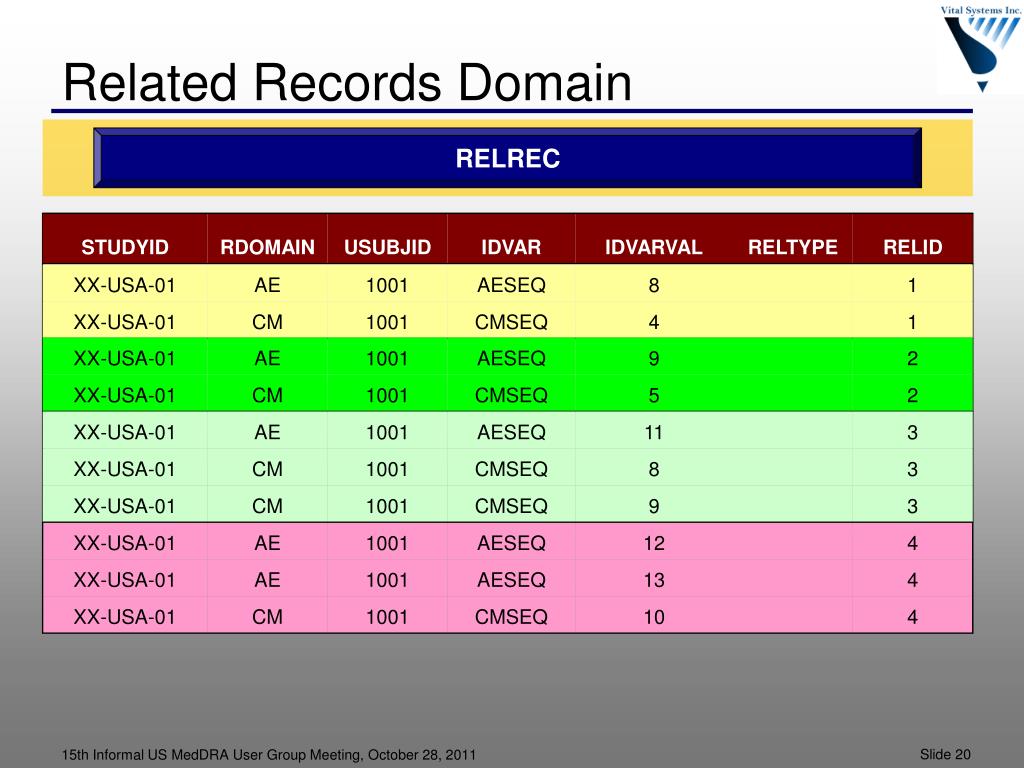
Task: Select the RDOMAIN column header
Action: point(267,247)
